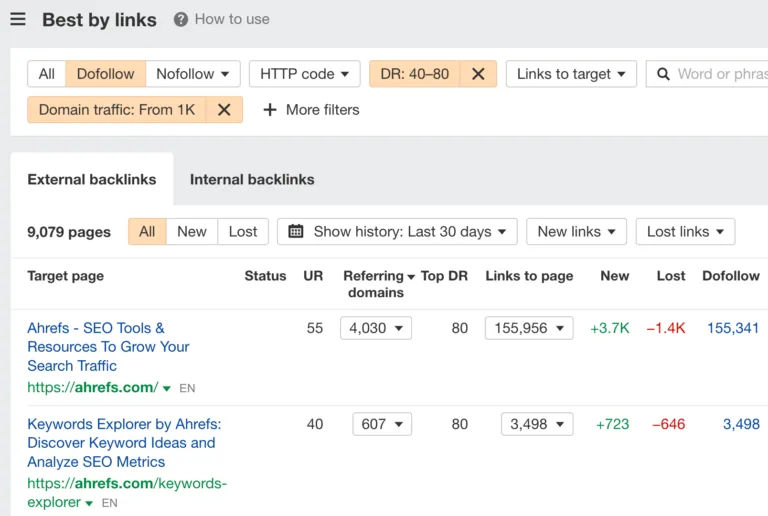Viewport: 768px width, 516px height.
Task: Click the EN label beside https://ahrefs.com/
Action: pyautogui.click(x=187, y=388)
